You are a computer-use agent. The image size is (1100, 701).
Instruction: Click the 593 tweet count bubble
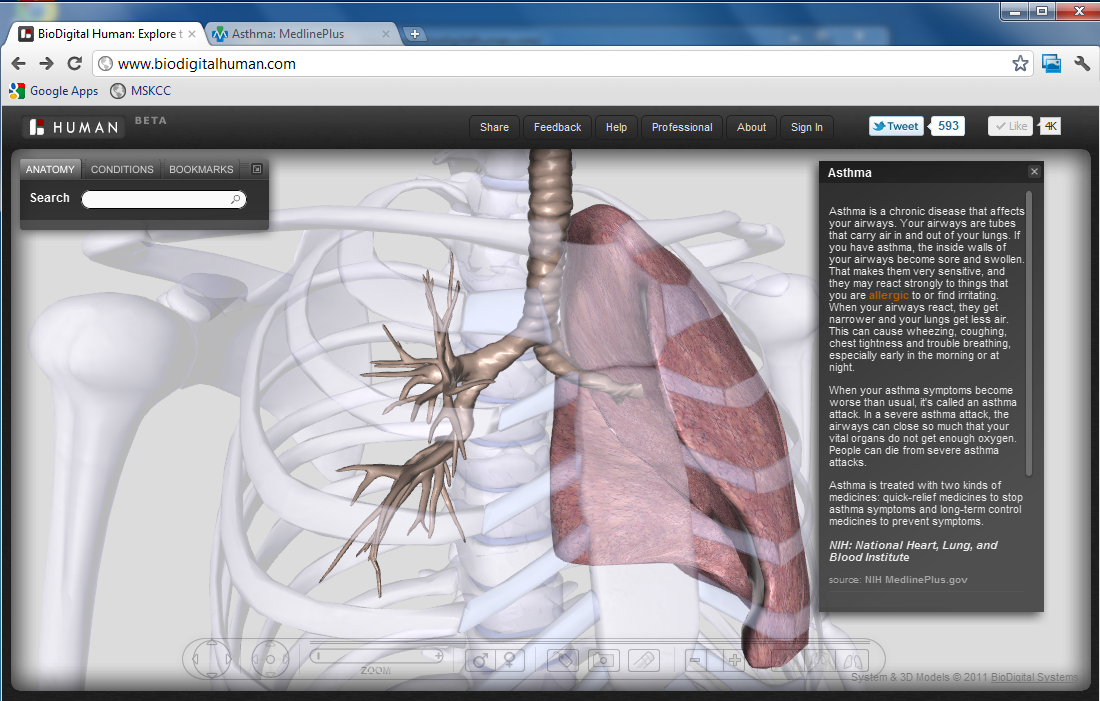(947, 126)
